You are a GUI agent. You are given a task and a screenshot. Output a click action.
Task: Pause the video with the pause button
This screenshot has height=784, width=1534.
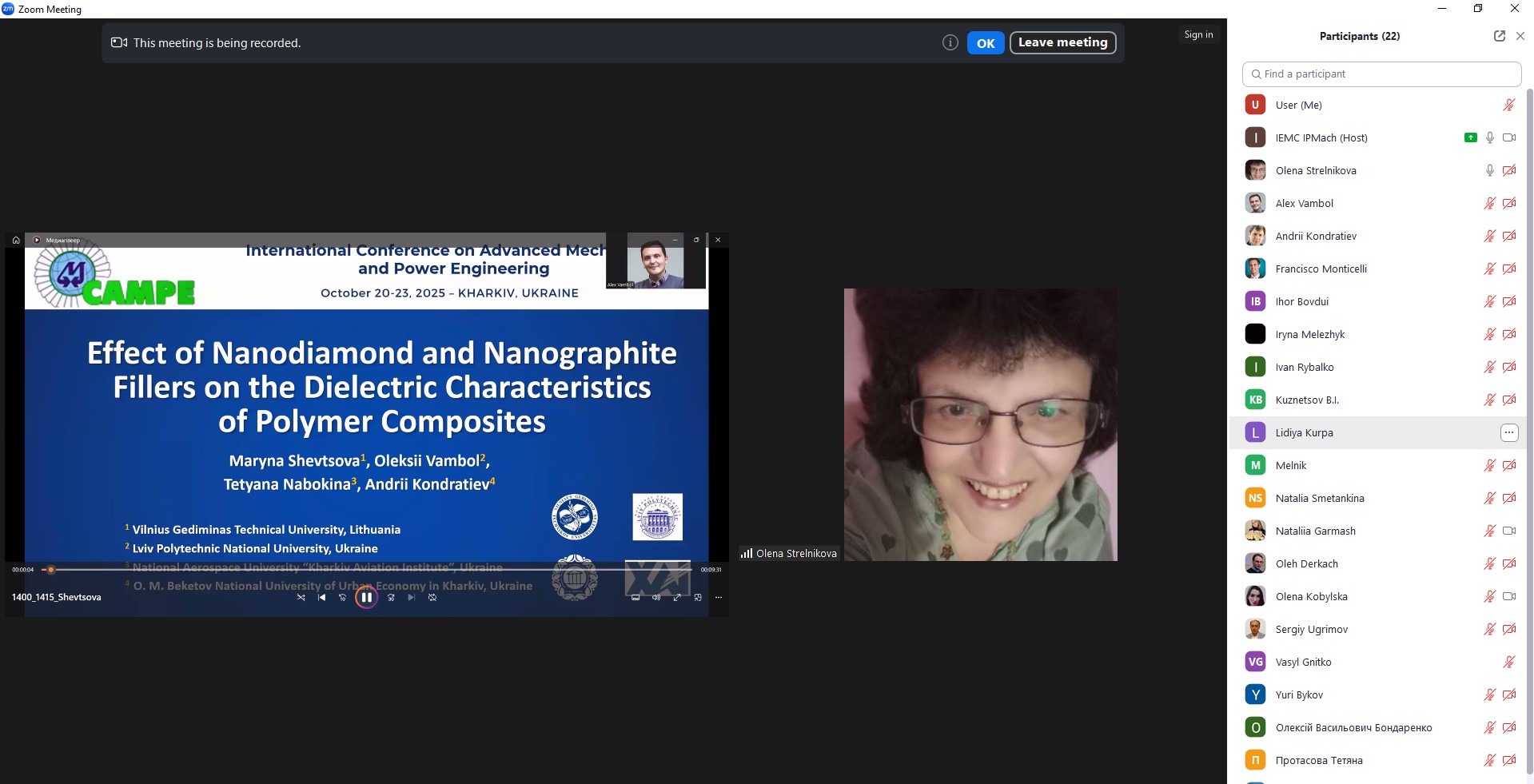tap(366, 598)
